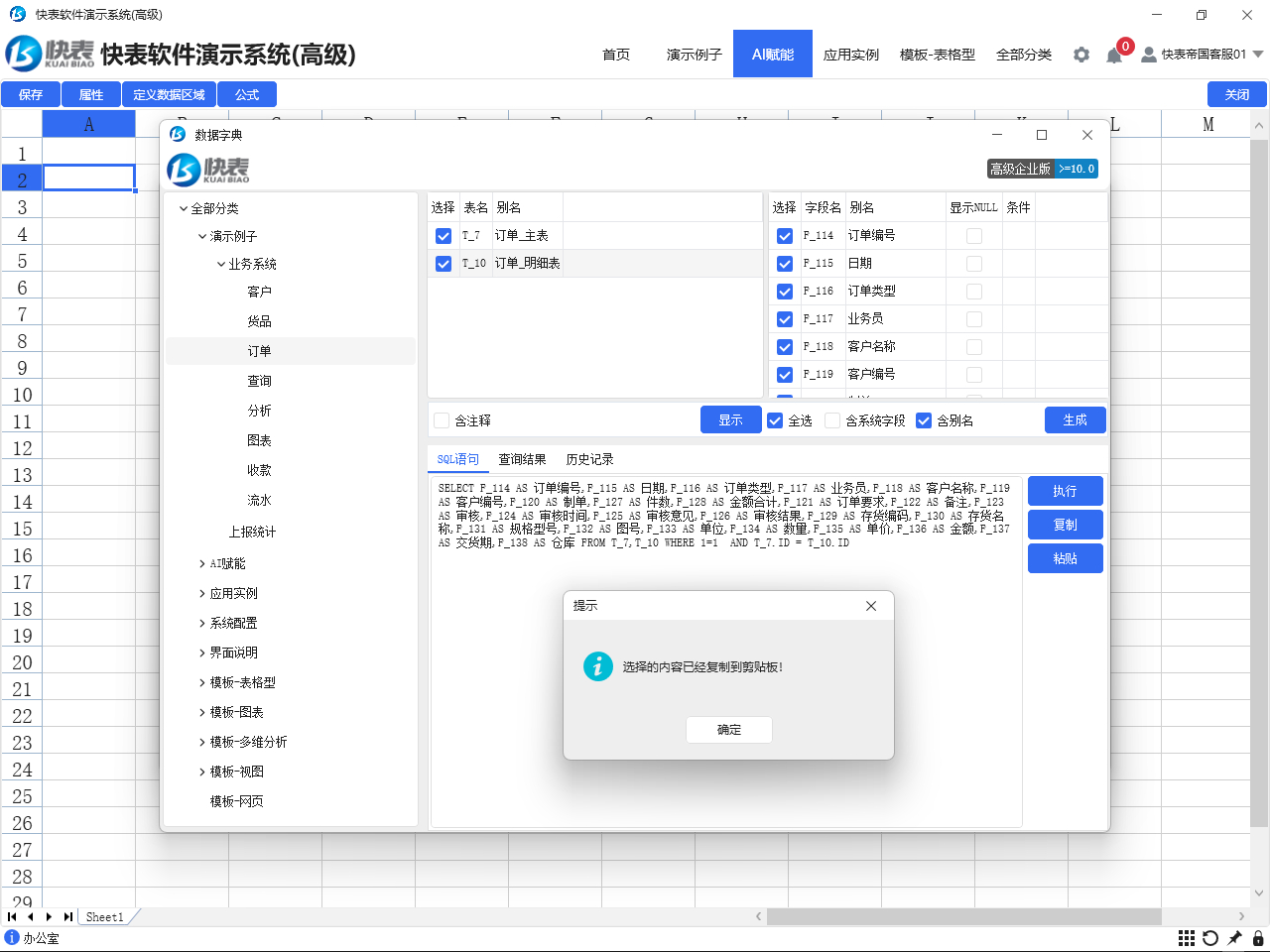Click the pin icon in status bar
The width and height of the screenshot is (1270, 952).
1234,938
